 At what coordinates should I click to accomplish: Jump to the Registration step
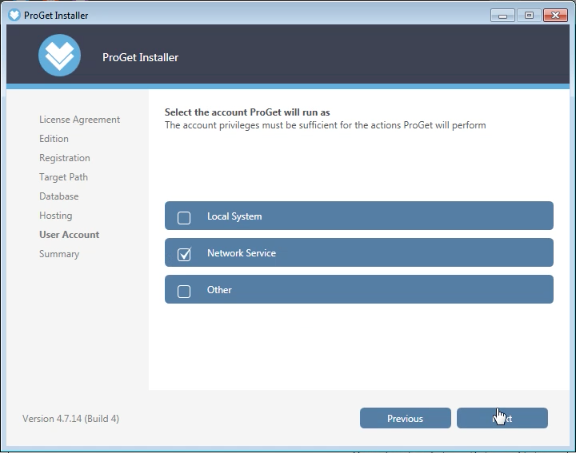pyautogui.click(x=65, y=158)
